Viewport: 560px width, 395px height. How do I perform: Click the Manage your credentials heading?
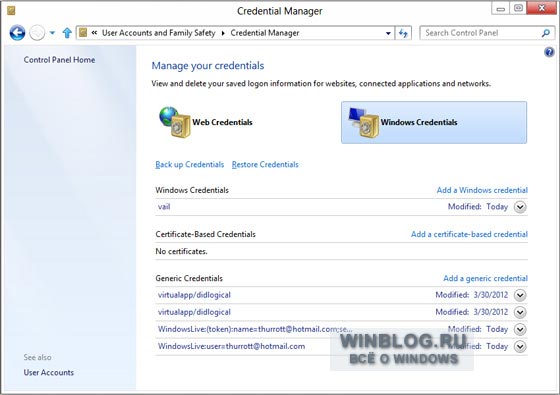click(208, 66)
